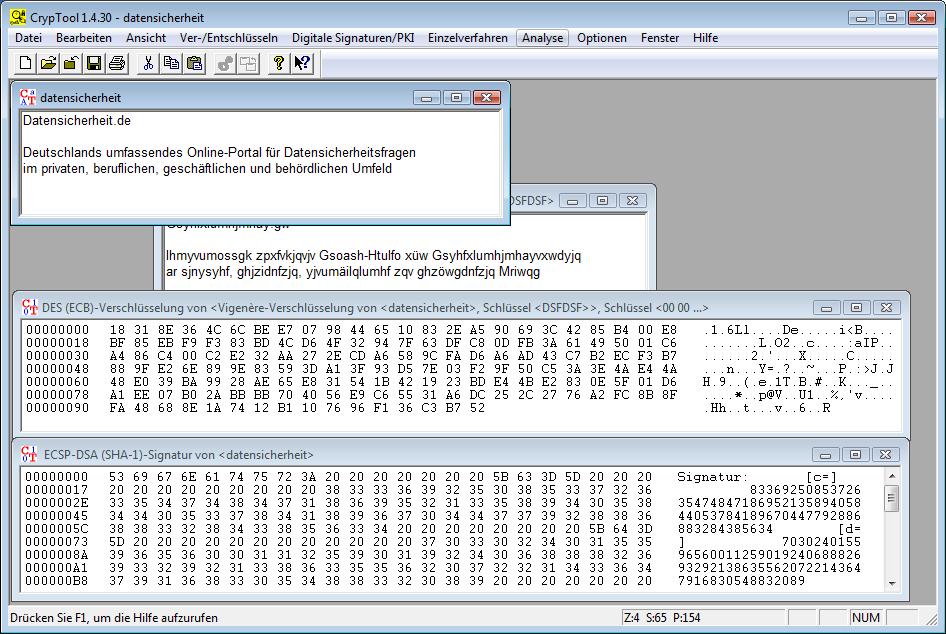Open the Digitale Signaturen/PKI menu
The height and width of the screenshot is (634, 946).
coord(353,38)
